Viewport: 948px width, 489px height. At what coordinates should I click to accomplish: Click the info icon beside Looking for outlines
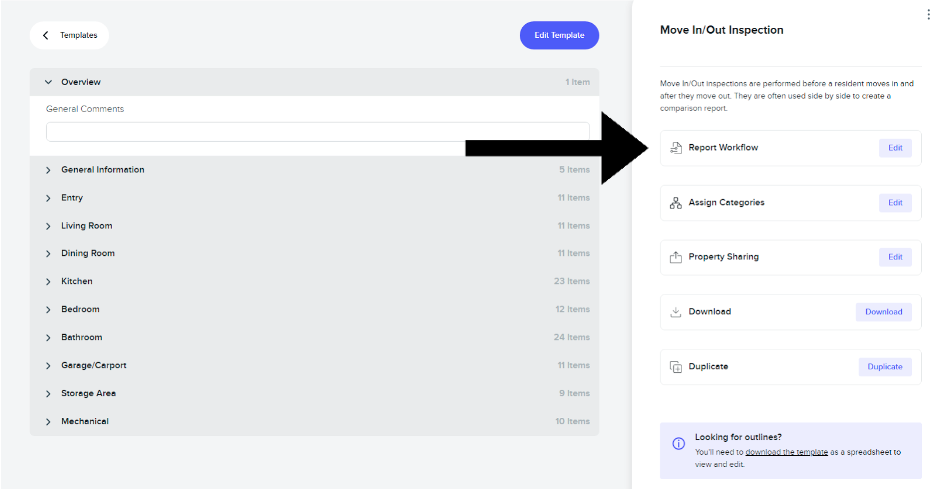point(678,444)
